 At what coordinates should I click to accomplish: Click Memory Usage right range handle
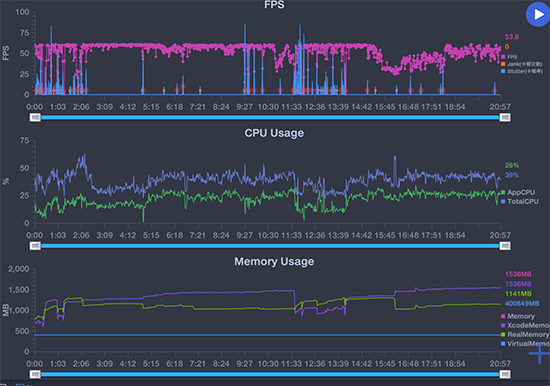[505, 374]
